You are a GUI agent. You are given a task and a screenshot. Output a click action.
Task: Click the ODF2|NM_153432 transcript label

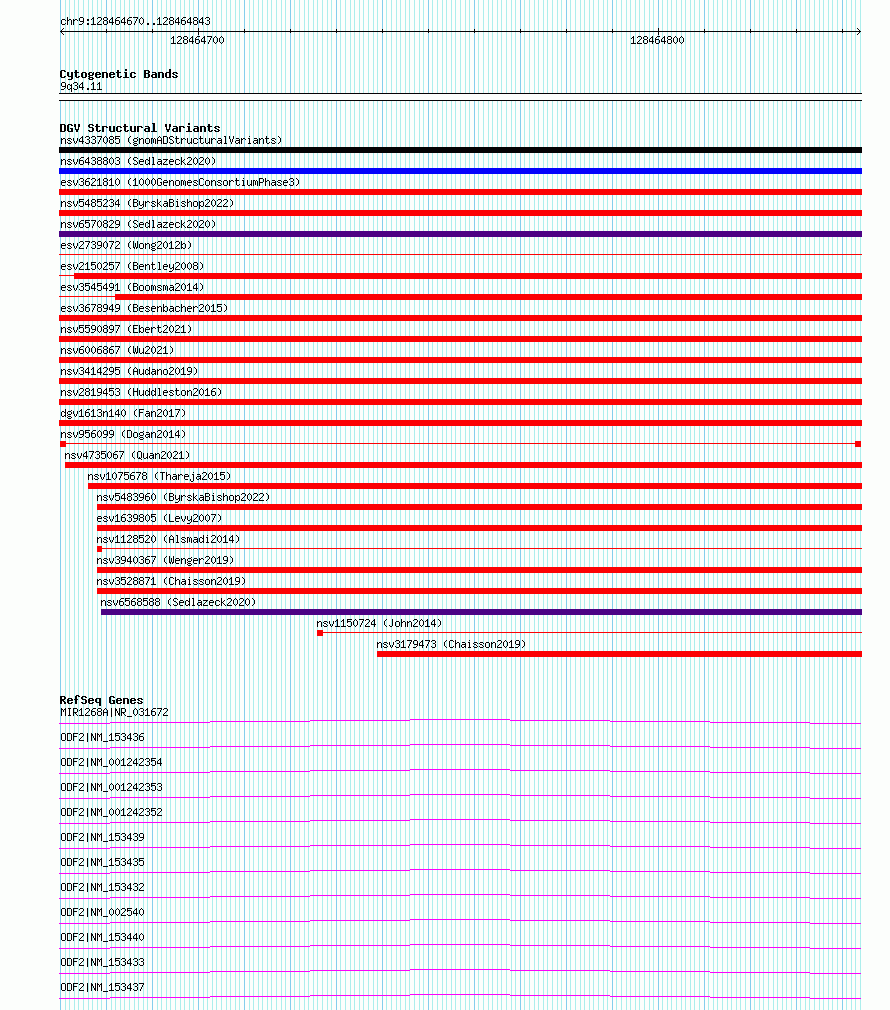click(102, 887)
